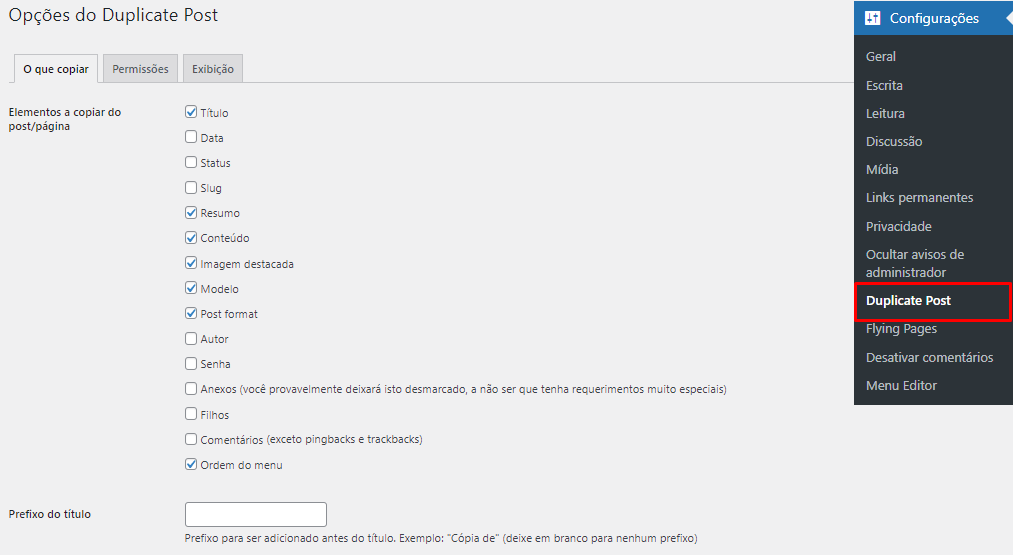
Task: Open the Privacidade settings page
Action: pyautogui.click(x=898, y=227)
